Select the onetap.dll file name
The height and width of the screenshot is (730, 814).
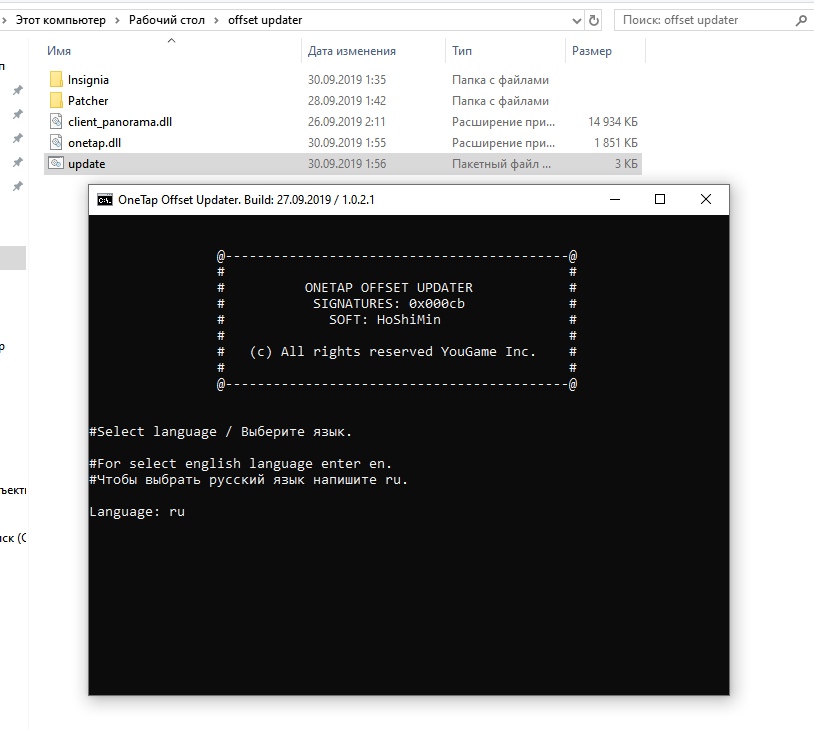(x=94, y=143)
